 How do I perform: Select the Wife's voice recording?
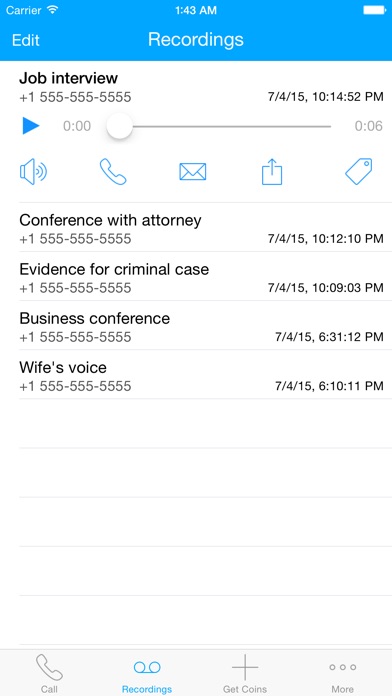tap(201, 375)
